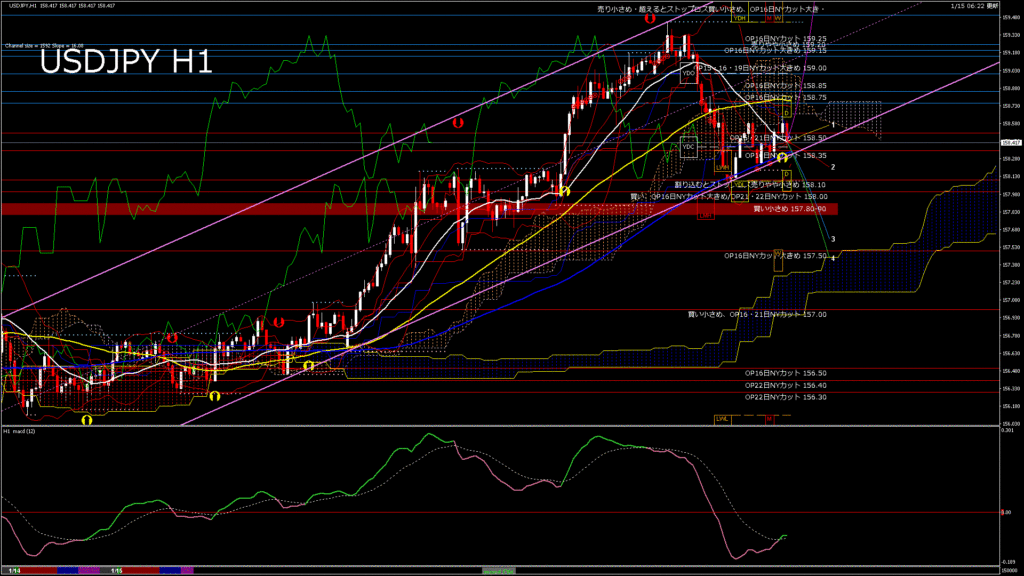
Task: Click the LWL marker above MACD panel
Action: (x=721, y=418)
